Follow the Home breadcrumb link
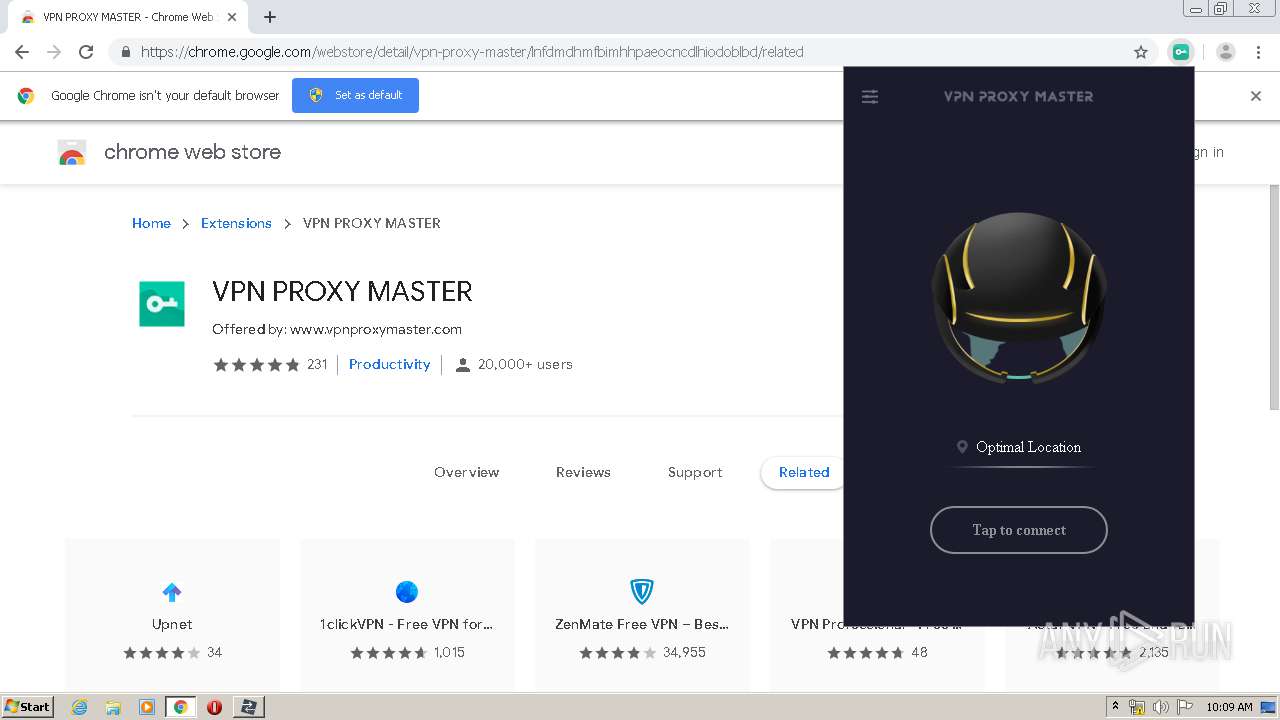Screen dimensions: 1280x720 click(x=151, y=223)
